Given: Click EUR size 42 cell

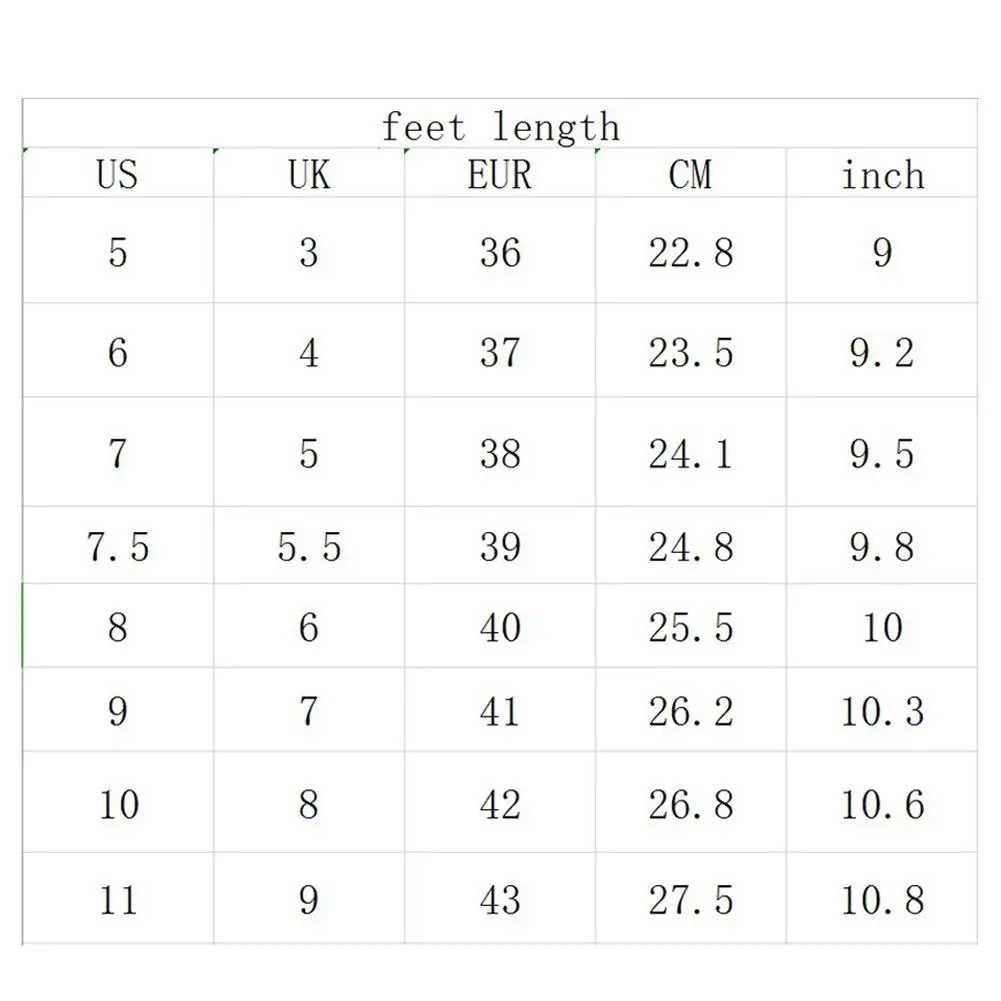Looking at the screenshot, I should 500,804.
